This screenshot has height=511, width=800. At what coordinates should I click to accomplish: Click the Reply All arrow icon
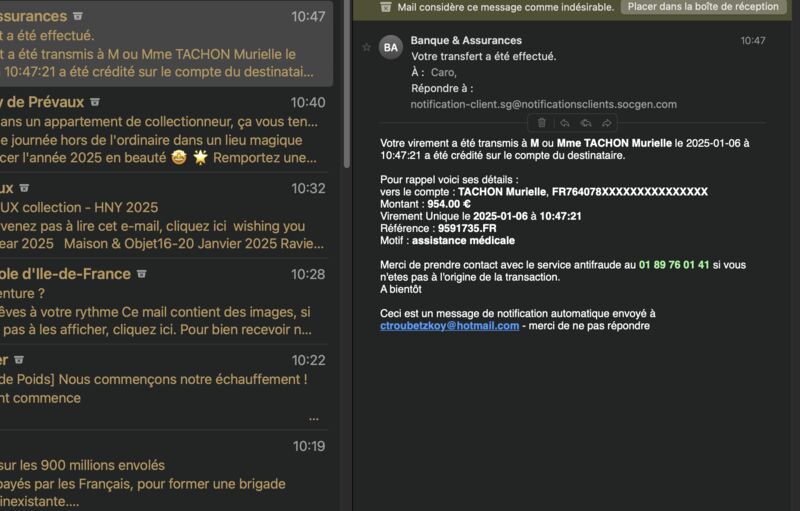[x=586, y=123]
